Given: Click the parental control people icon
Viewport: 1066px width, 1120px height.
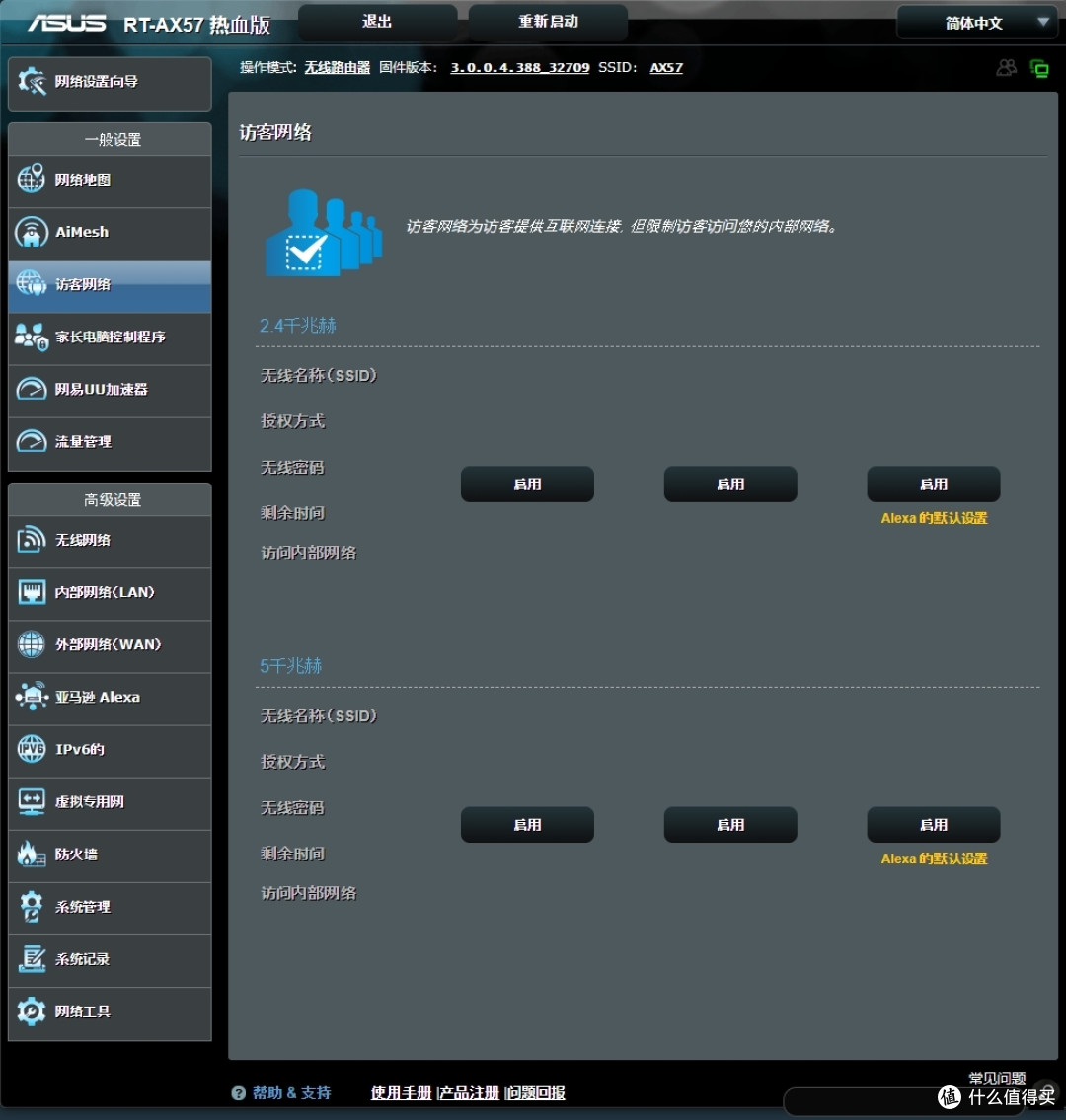Looking at the screenshot, I should pos(32,336).
